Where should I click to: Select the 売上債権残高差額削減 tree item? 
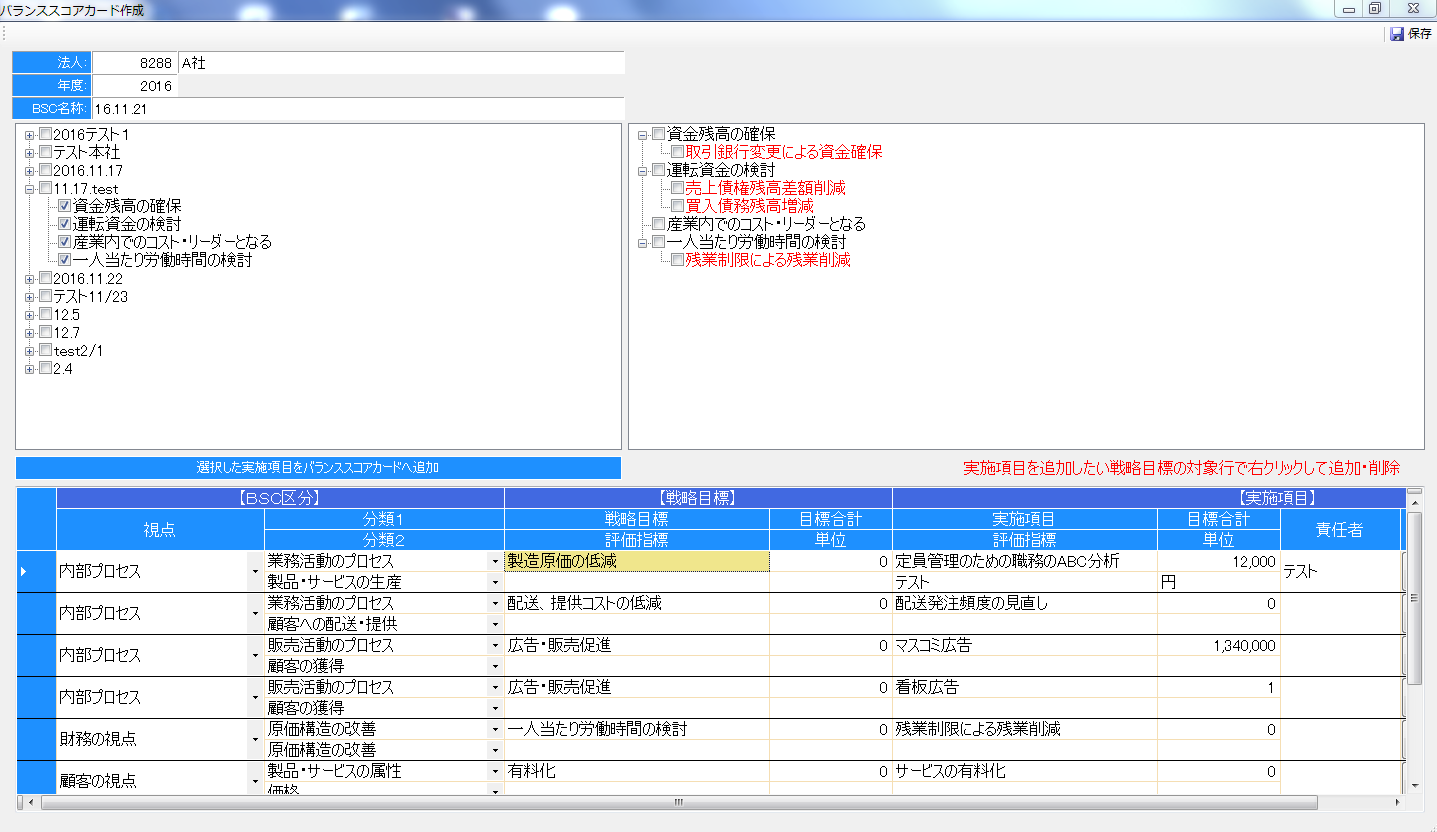tap(765, 188)
